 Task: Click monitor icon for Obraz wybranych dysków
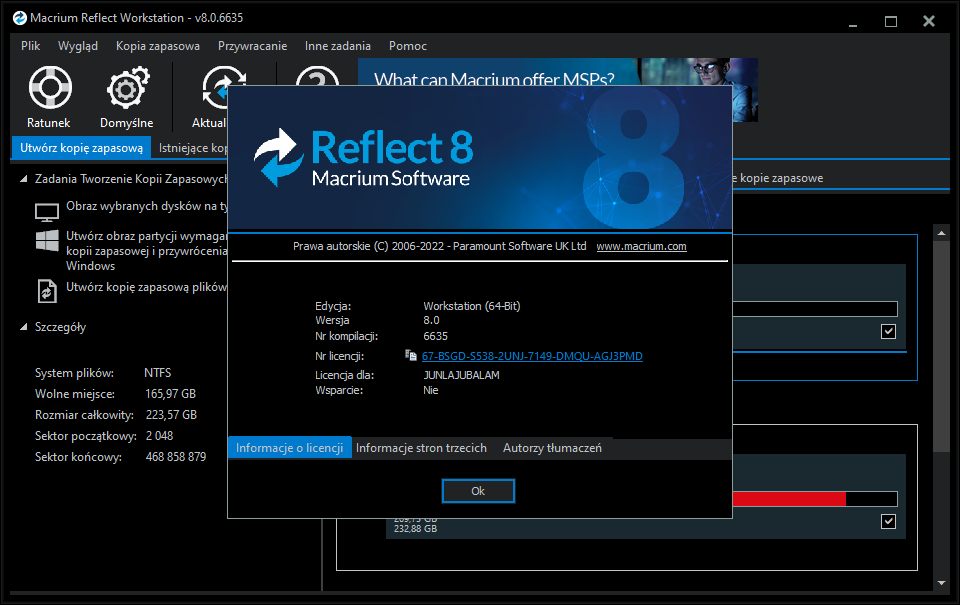(x=47, y=211)
